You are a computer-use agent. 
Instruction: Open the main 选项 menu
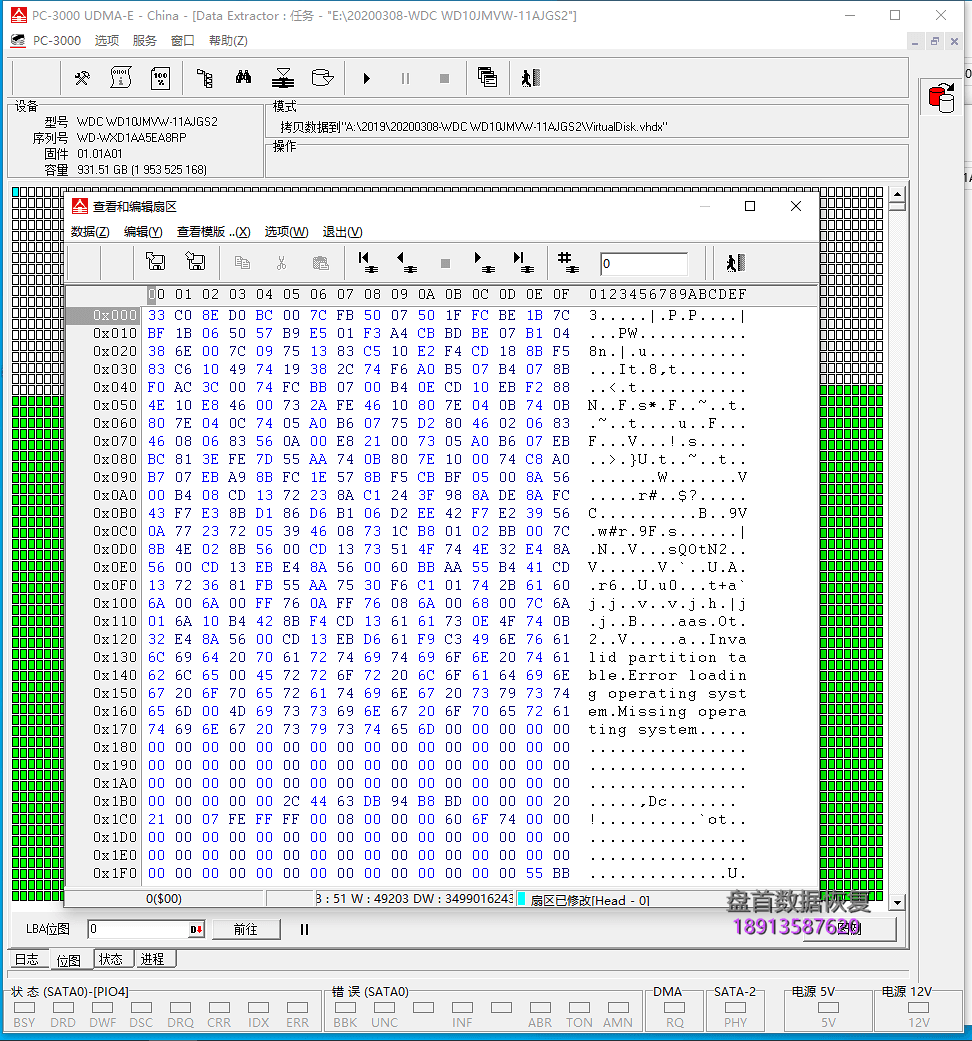107,40
